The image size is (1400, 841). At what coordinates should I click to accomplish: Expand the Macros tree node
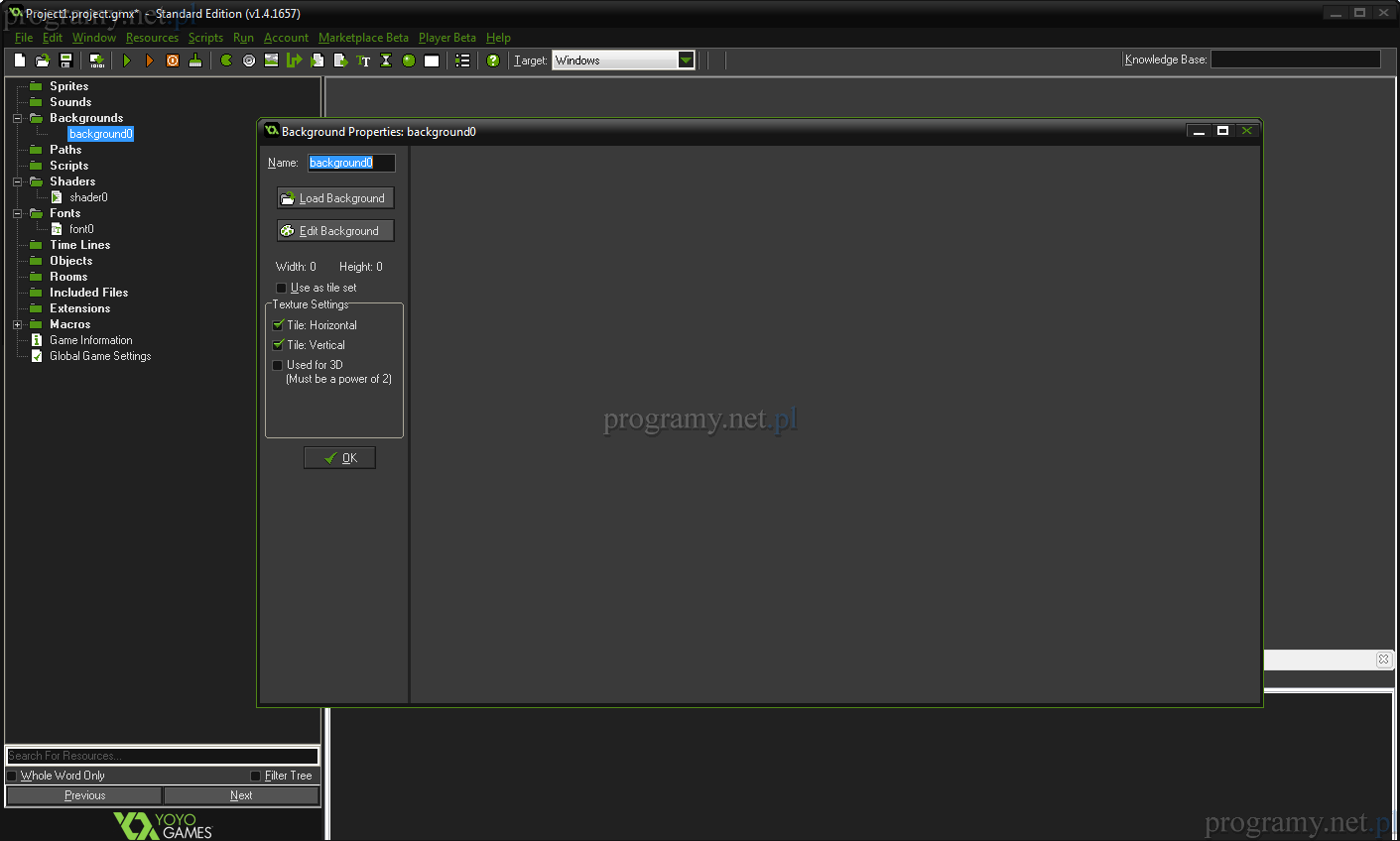[x=17, y=324]
